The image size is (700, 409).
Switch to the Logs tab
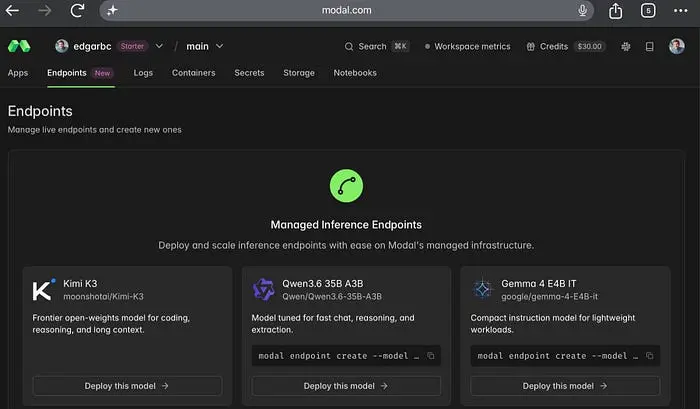tap(143, 73)
